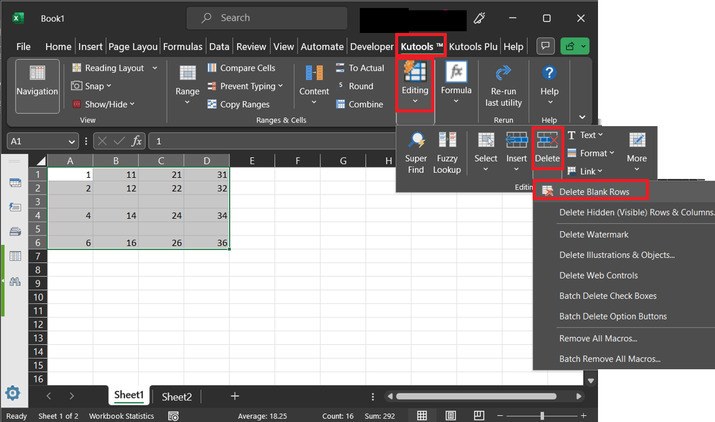Choose Delete Watermark
The width and height of the screenshot is (715, 422).
click(594, 234)
